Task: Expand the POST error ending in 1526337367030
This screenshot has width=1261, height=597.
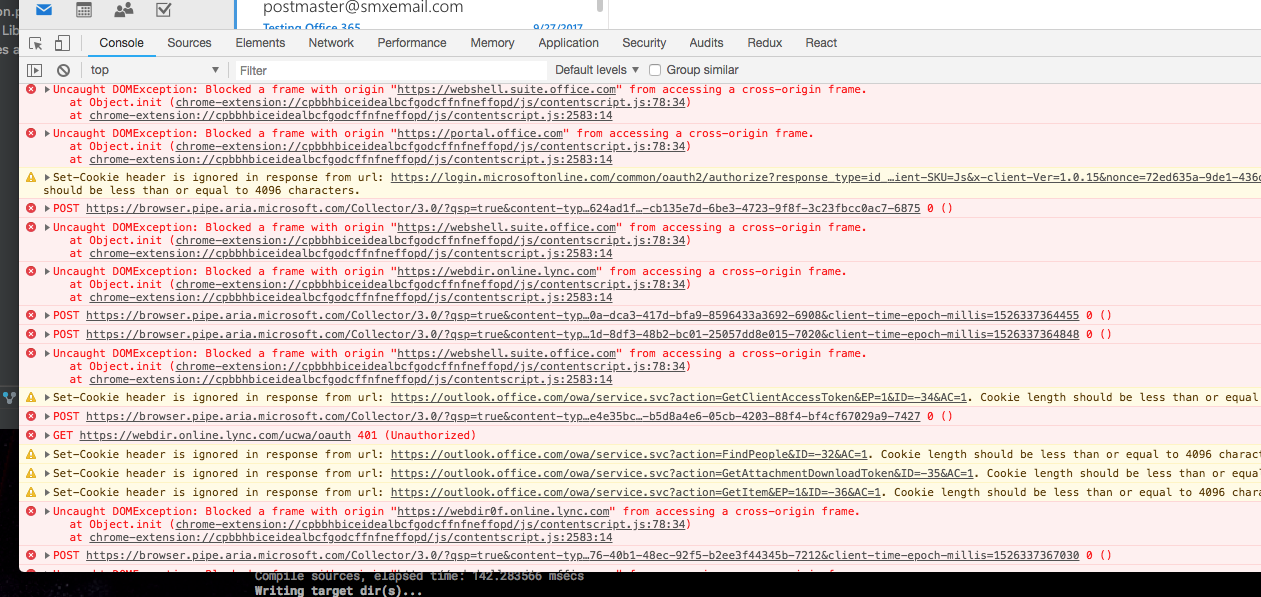Action: (47, 556)
